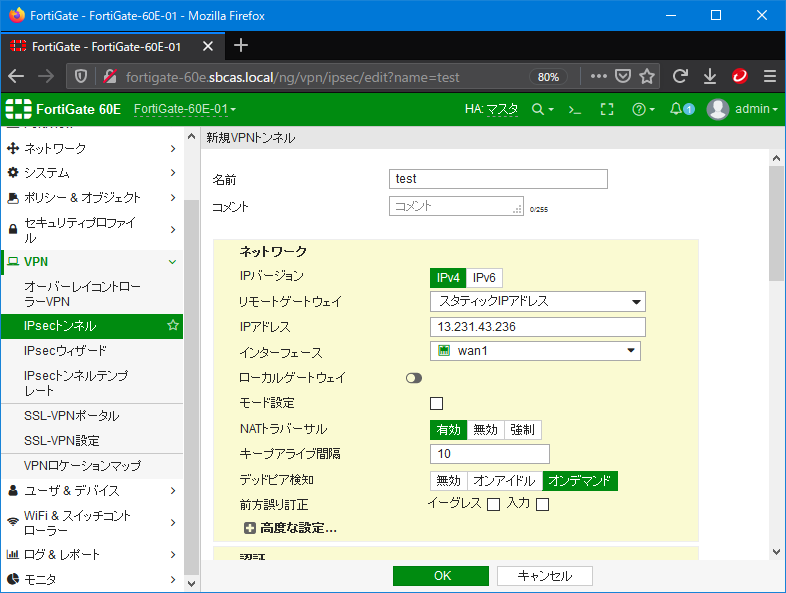Set NATトラバーサル to 強制
The image size is (786, 593).
[x=523, y=430]
